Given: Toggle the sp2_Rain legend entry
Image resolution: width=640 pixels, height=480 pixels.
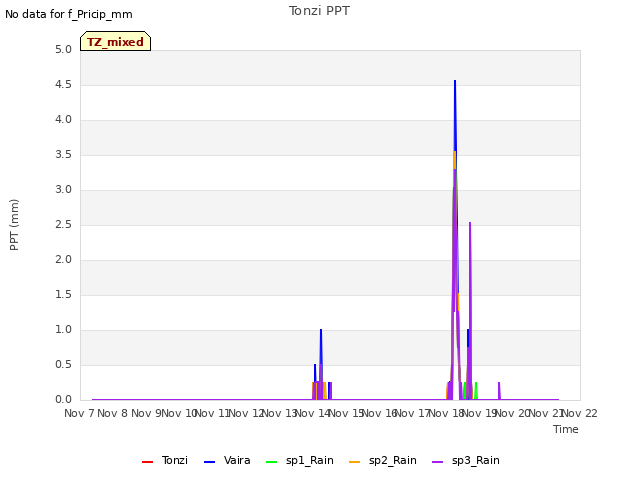Looking at the screenshot, I should click(383, 460).
